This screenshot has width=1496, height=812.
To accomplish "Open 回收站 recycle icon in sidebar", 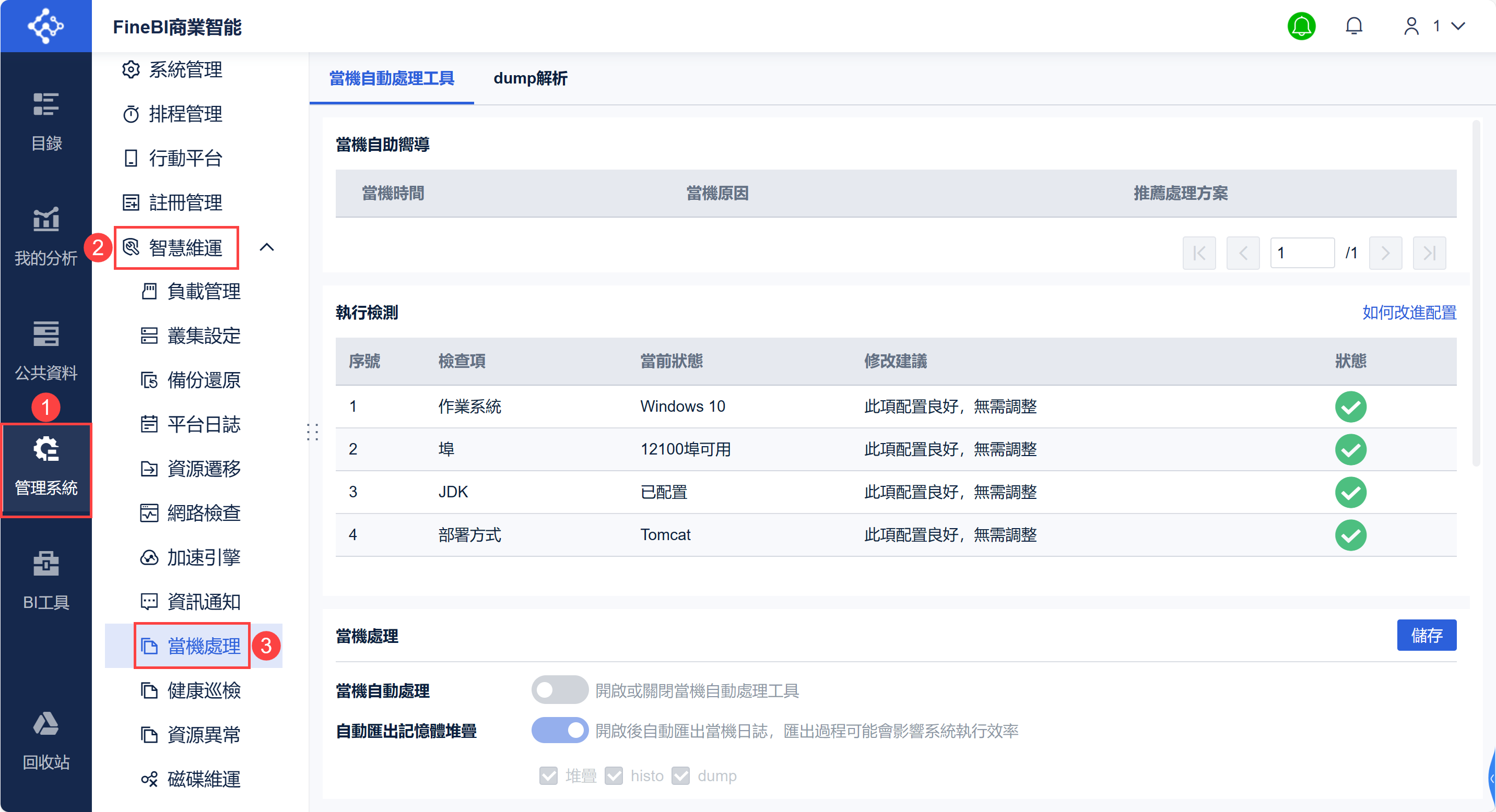I will 45,723.
